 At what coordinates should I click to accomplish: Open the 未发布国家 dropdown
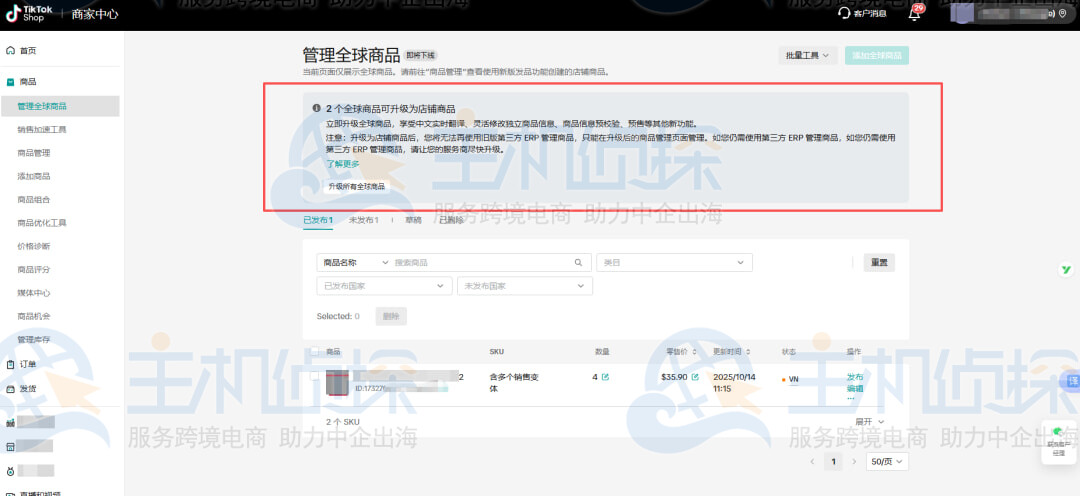coord(525,286)
